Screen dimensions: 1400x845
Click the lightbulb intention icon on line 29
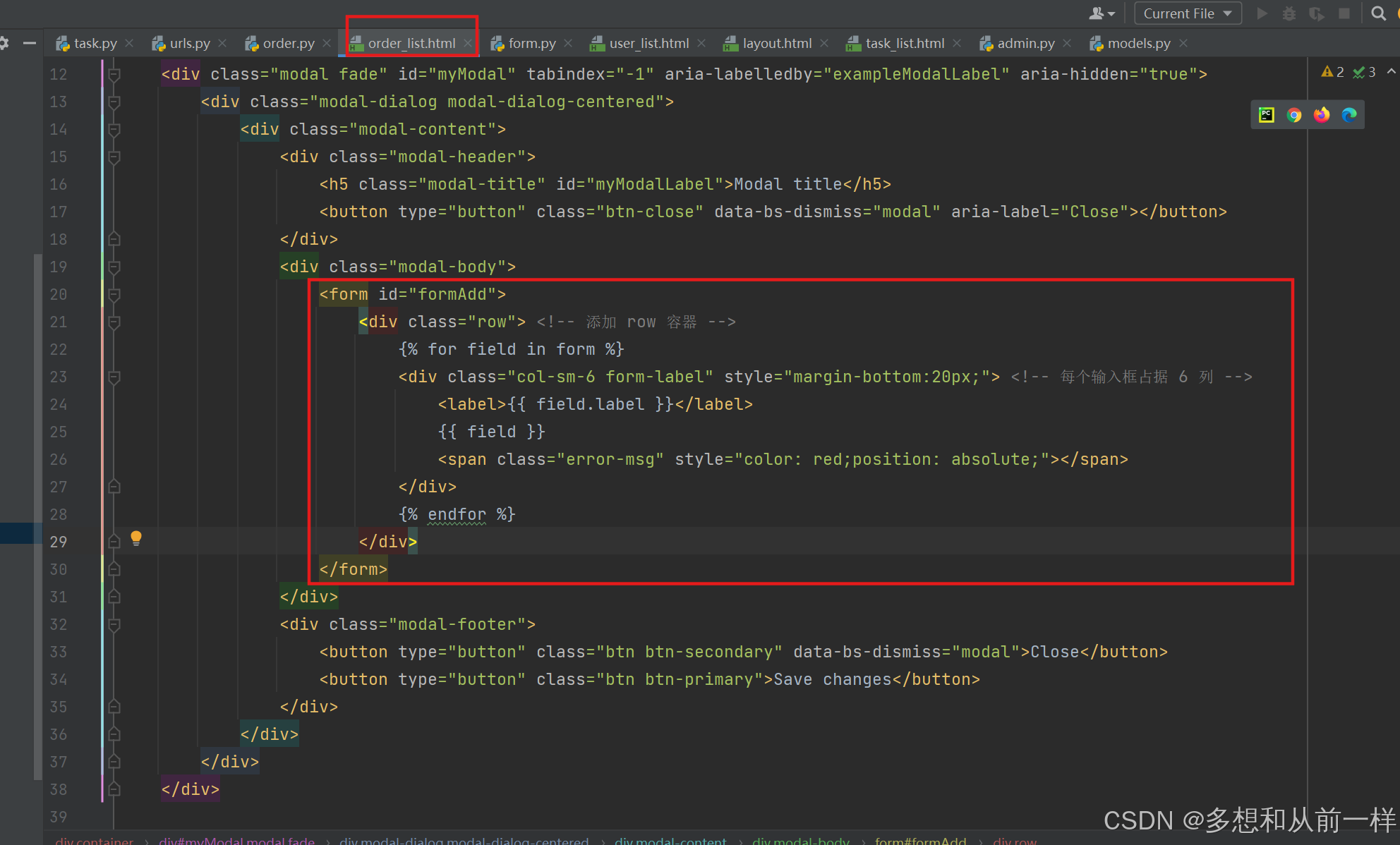point(136,539)
